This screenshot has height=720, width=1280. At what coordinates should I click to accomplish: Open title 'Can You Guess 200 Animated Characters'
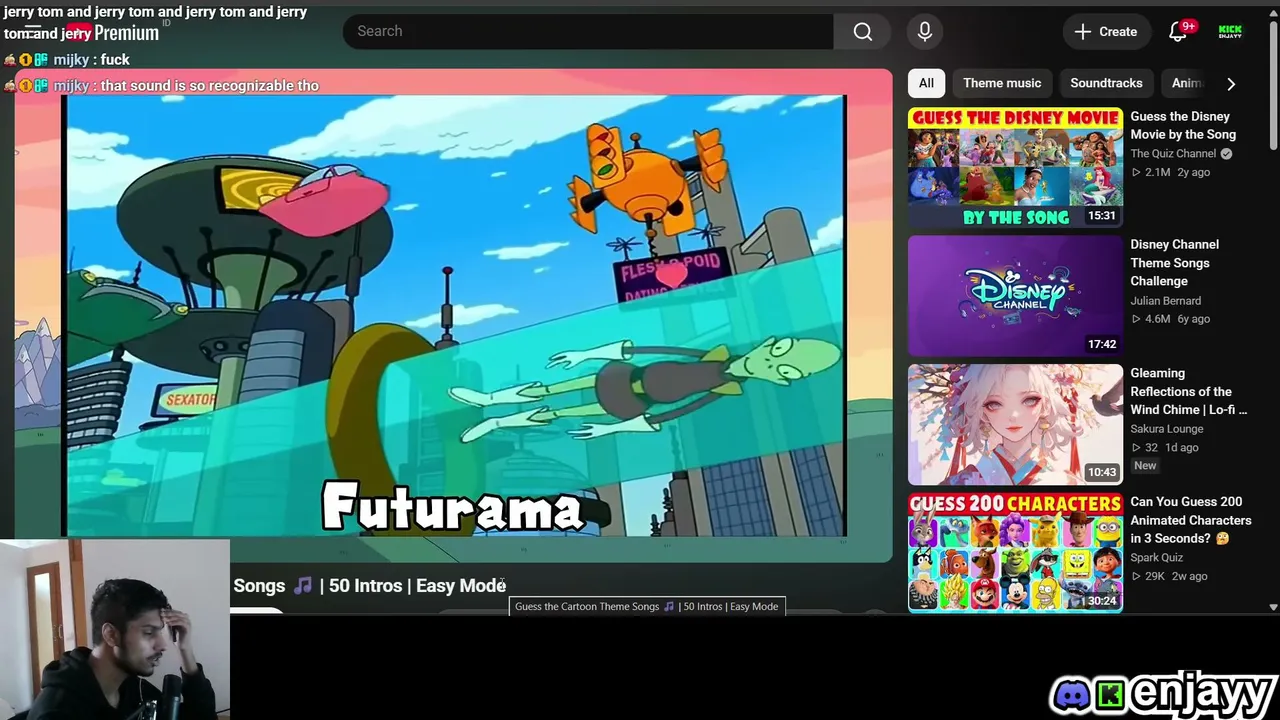coord(1190,520)
